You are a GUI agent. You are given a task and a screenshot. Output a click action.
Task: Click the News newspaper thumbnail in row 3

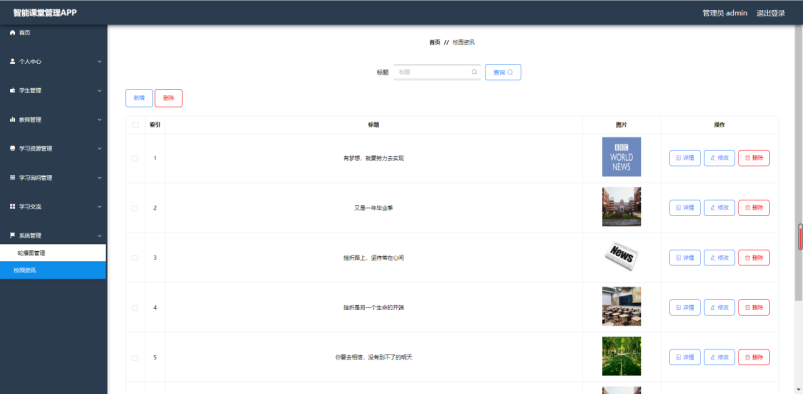point(621,256)
